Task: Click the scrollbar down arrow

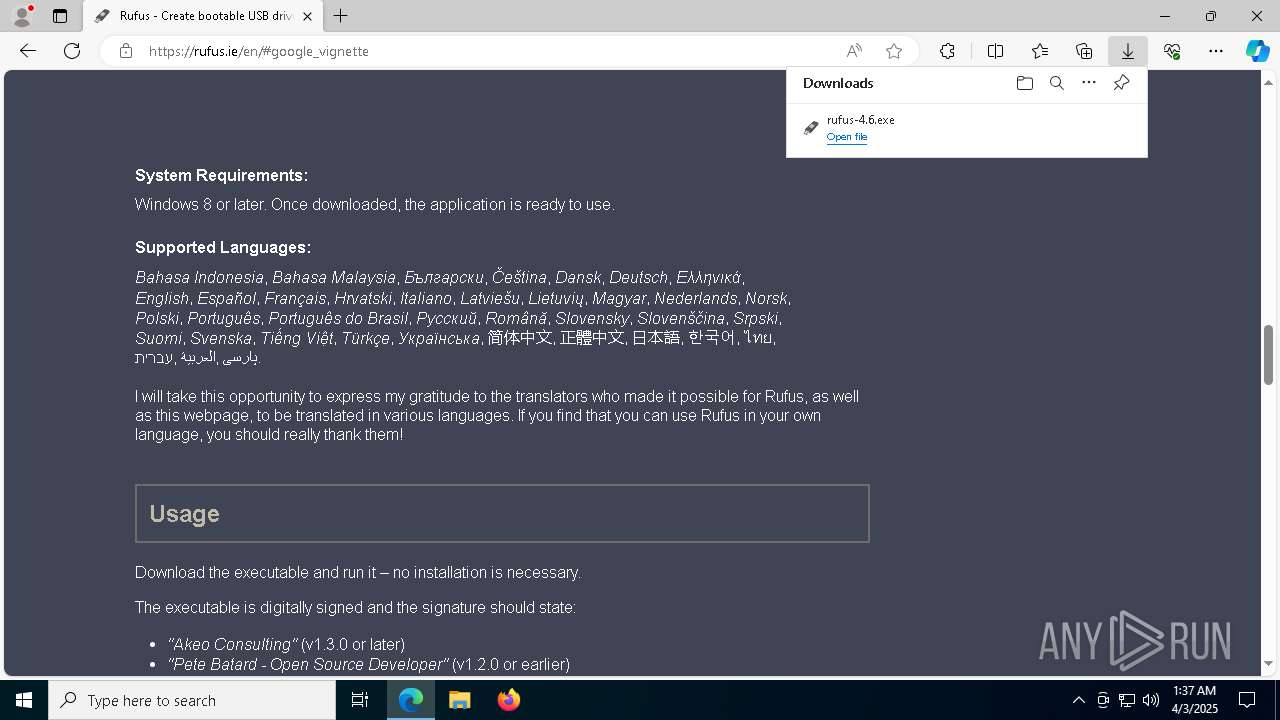Action: (1268, 663)
